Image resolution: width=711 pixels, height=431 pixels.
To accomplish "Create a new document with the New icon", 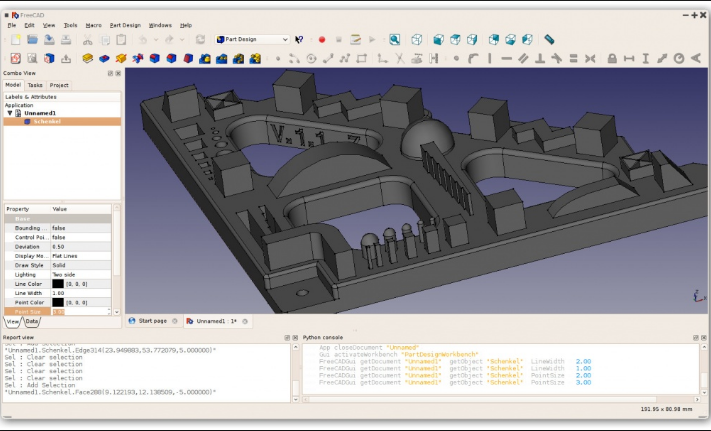I will [16, 40].
